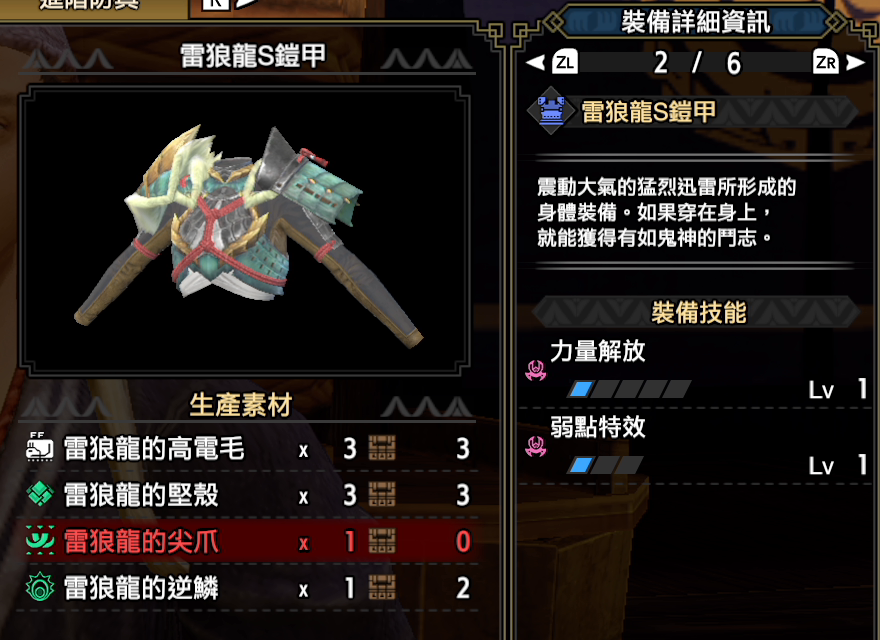Click the 生產素材 section heading
The width and height of the screenshot is (880, 640).
click(x=241, y=405)
